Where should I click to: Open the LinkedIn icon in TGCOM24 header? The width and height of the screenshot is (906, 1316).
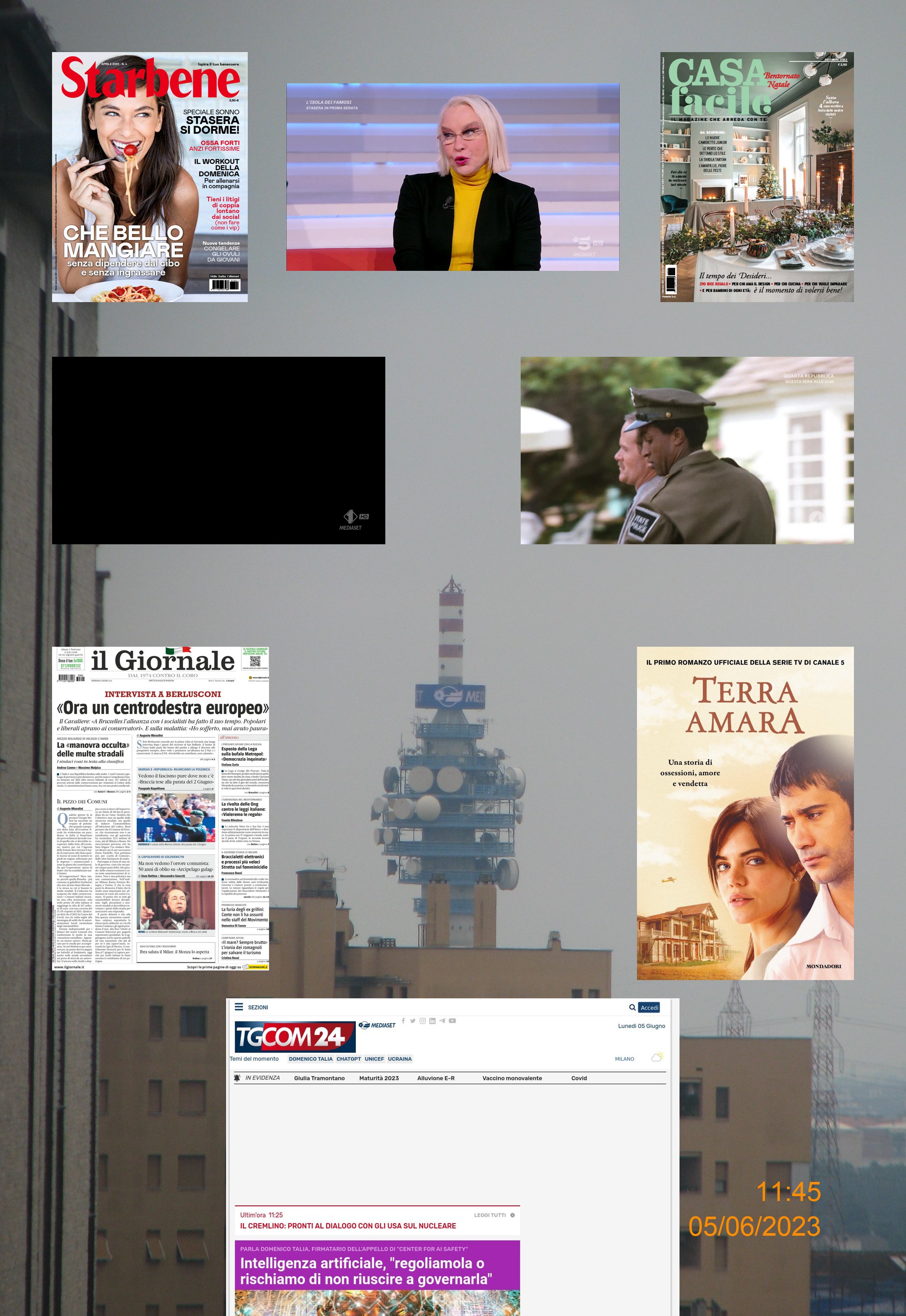pos(432,1020)
